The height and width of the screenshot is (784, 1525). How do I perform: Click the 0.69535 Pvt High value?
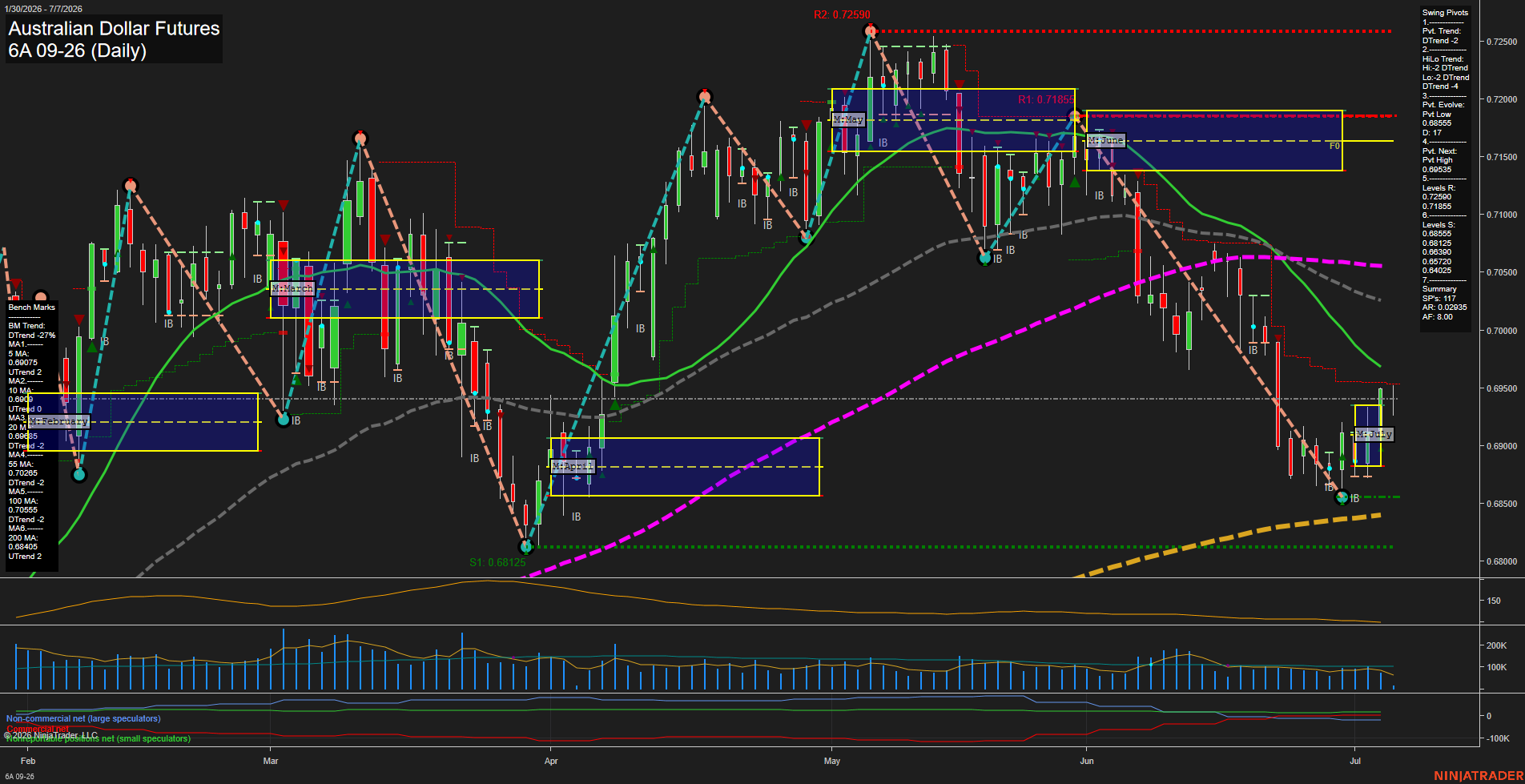1437,170
